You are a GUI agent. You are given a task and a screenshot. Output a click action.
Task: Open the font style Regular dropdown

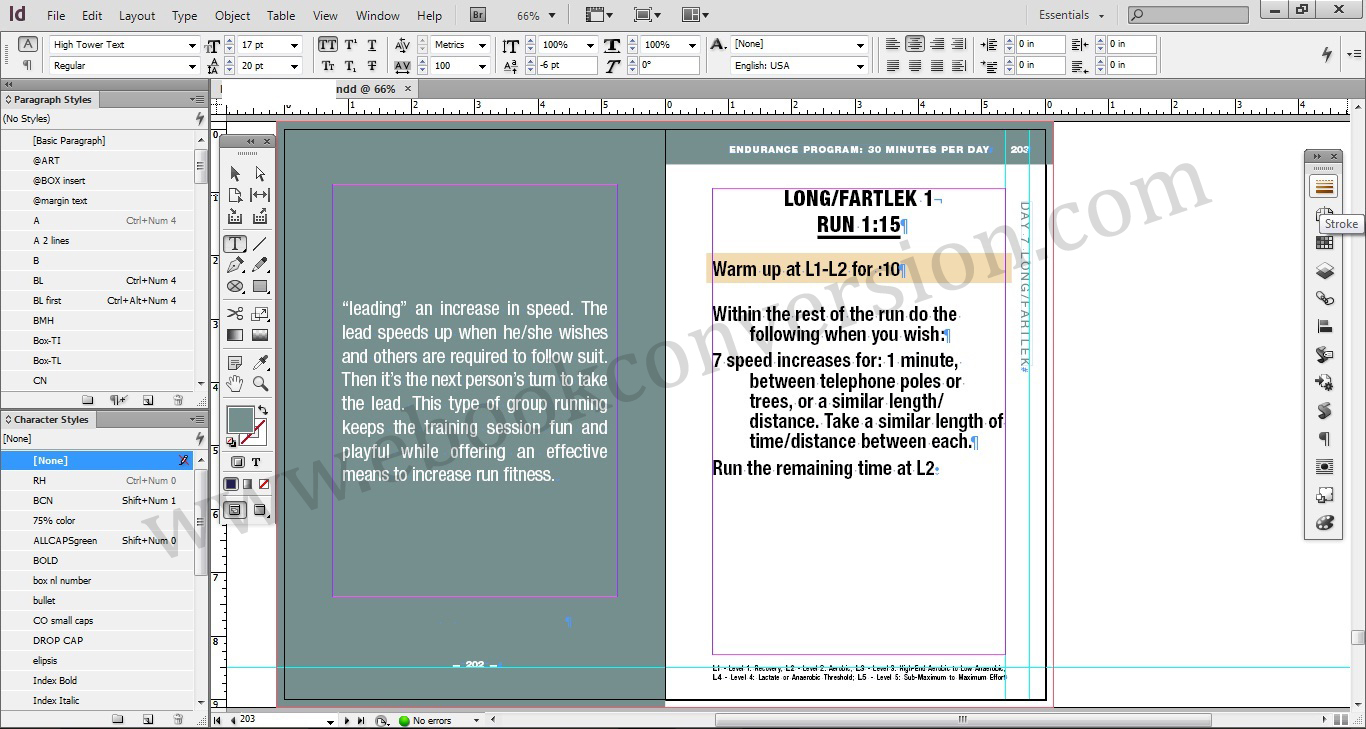193,66
